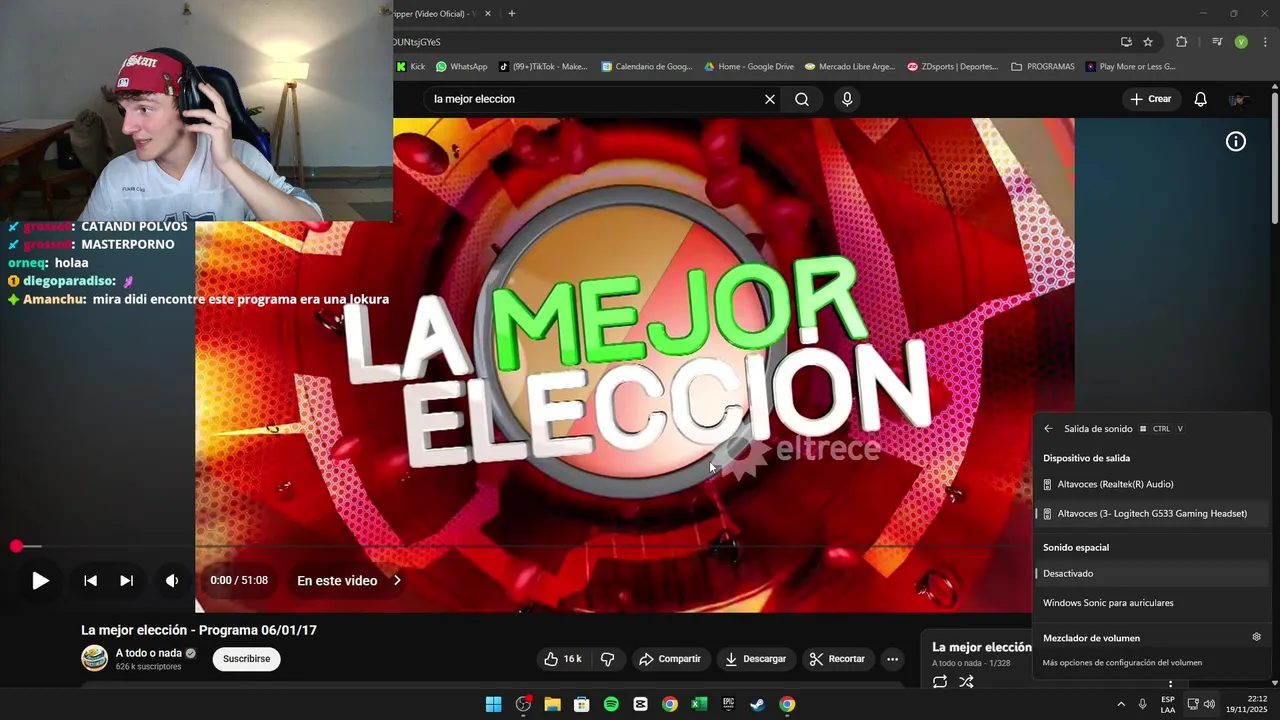Image resolution: width=1280 pixels, height=720 pixels.
Task: Select Desactivado spatial sound option
Action: point(1150,573)
